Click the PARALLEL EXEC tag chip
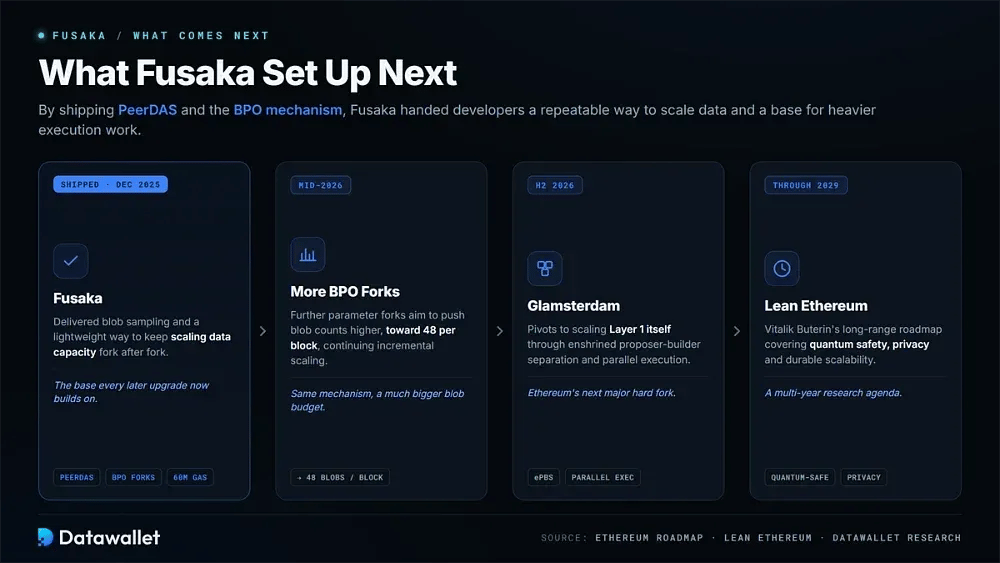 [x=603, y=478]
